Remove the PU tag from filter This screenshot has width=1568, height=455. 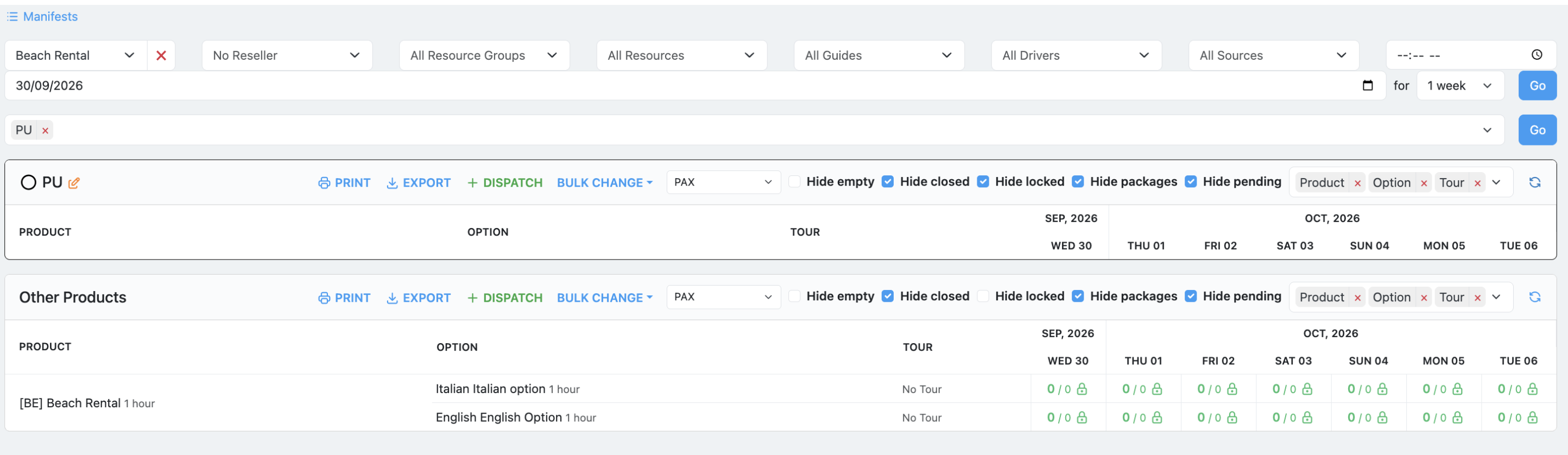tap(45, 130)
